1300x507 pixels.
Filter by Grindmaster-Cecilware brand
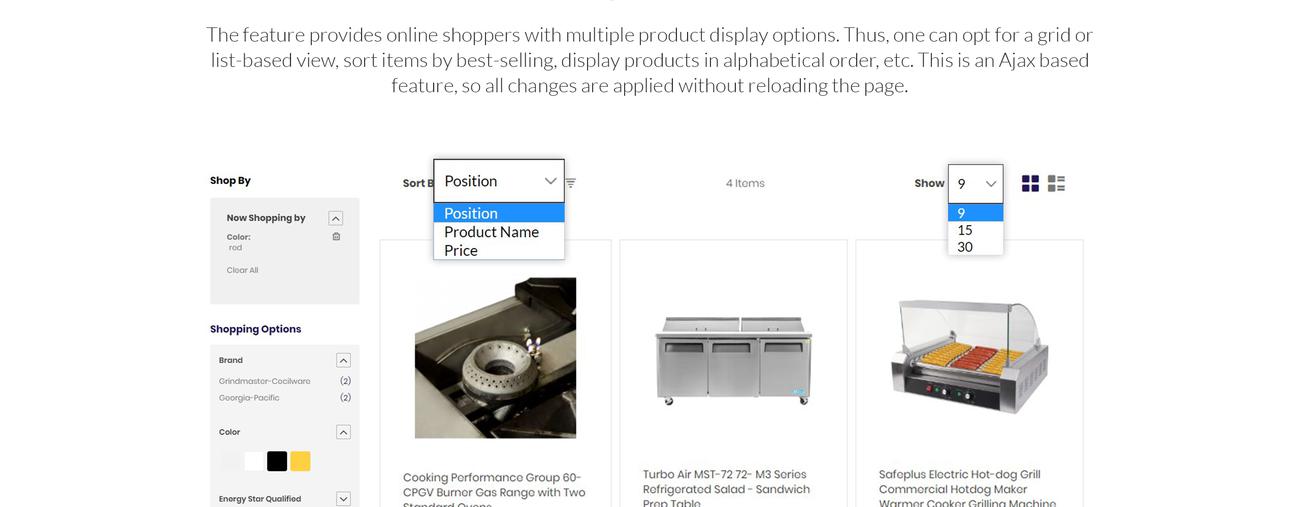265,381
